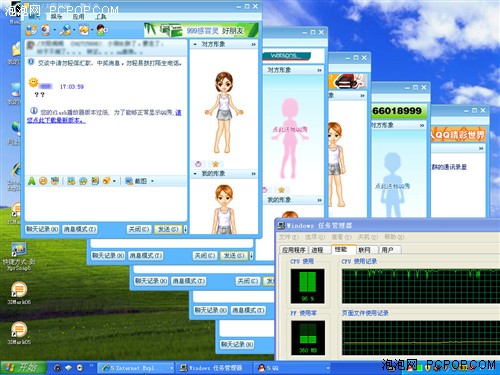This screenshot has height=375, width=500.
Task: Click the send file folder icon in front QQ toolbar
Action: pos(83,30)
